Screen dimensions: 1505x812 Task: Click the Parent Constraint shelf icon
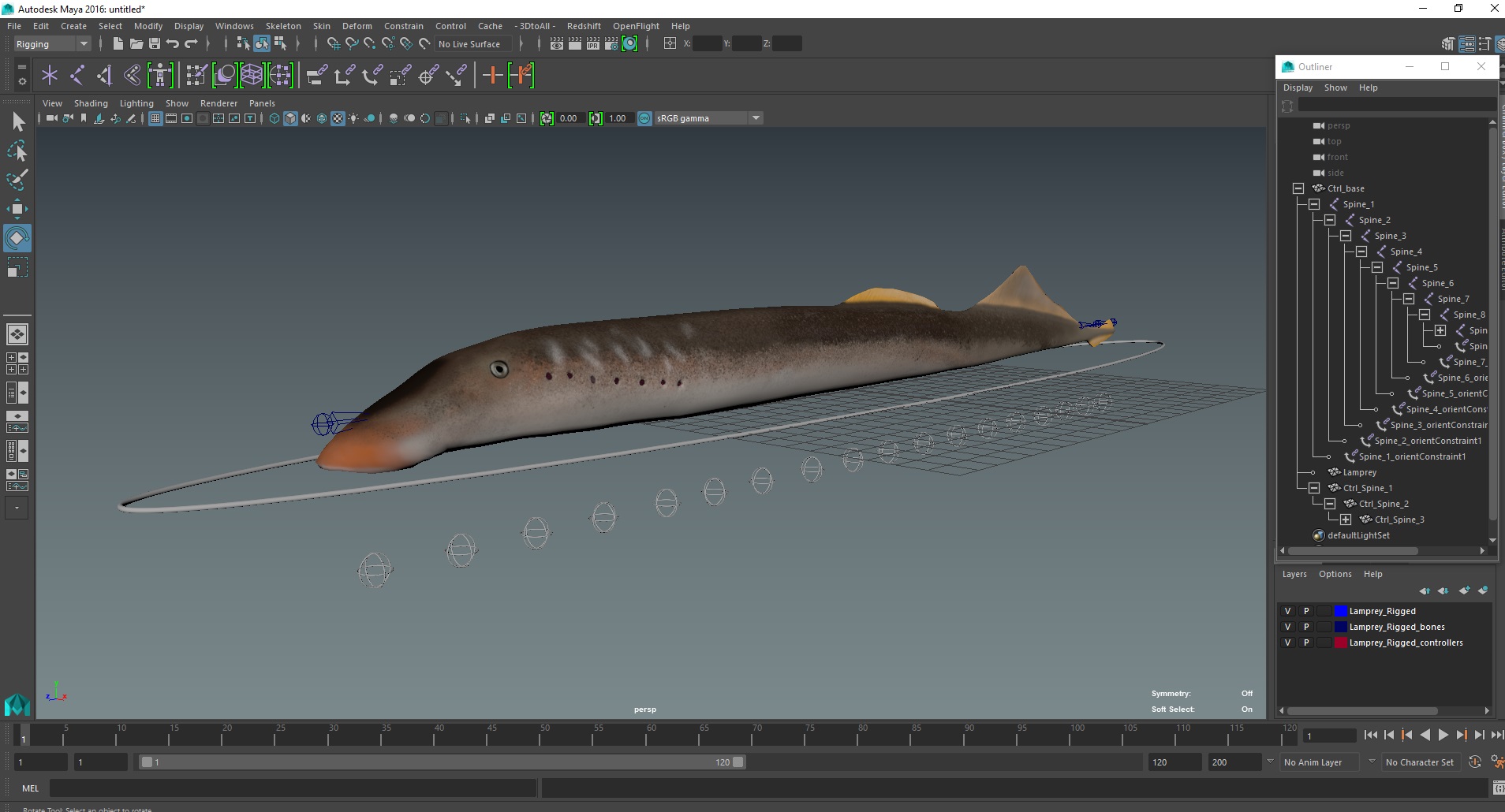point(317,76)
